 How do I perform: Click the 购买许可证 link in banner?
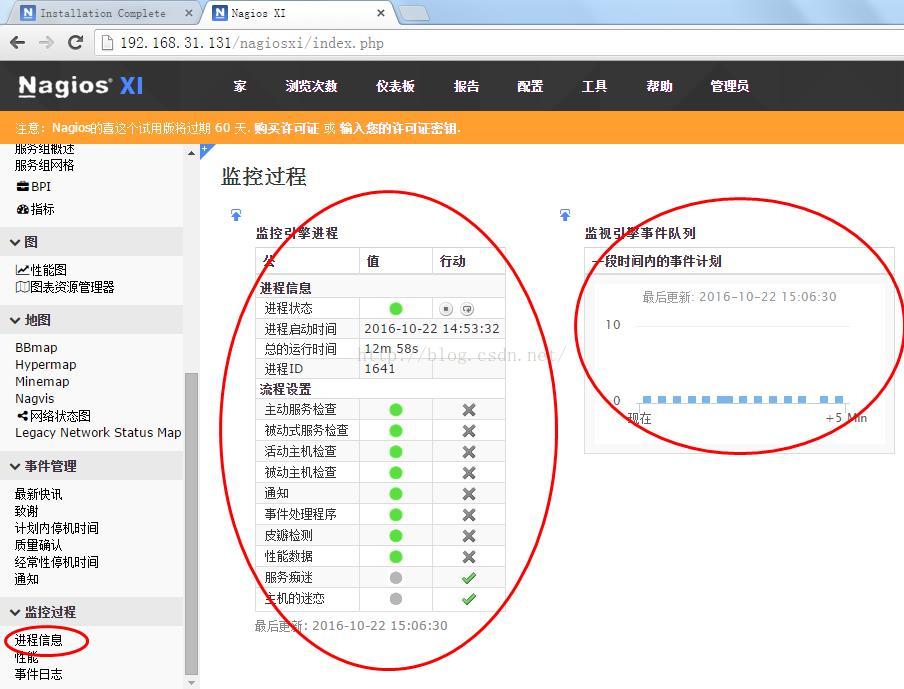pyautogui.click(x=287, y=128)
